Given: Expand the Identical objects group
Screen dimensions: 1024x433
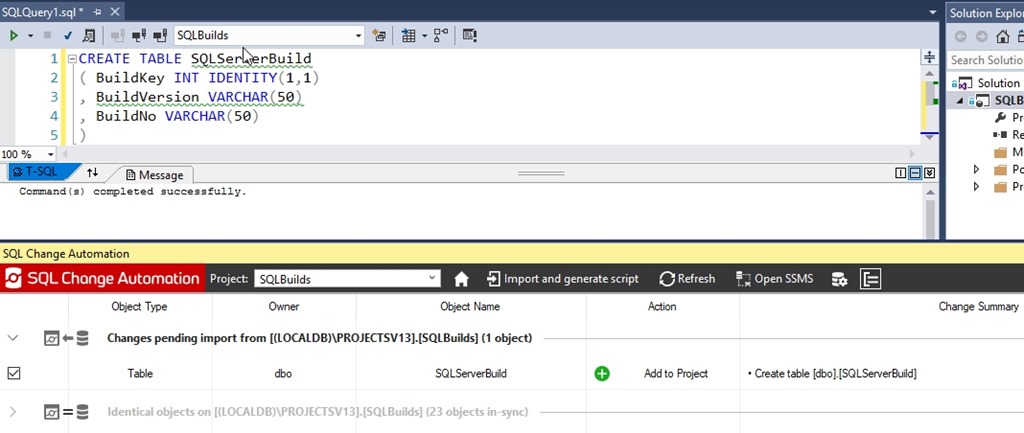Looking at the screenshot, I should click(13, 411).
